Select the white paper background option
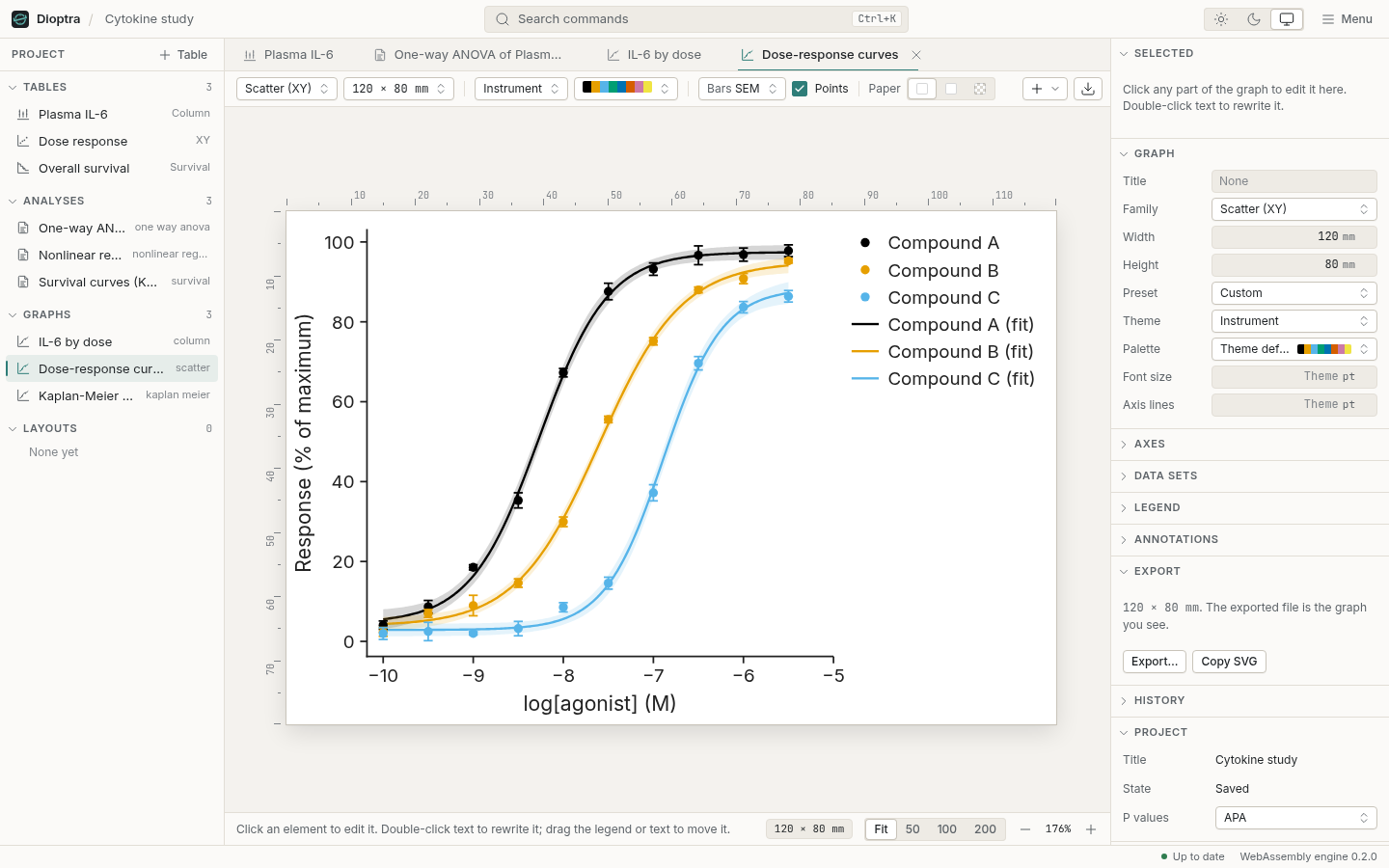 922,89
